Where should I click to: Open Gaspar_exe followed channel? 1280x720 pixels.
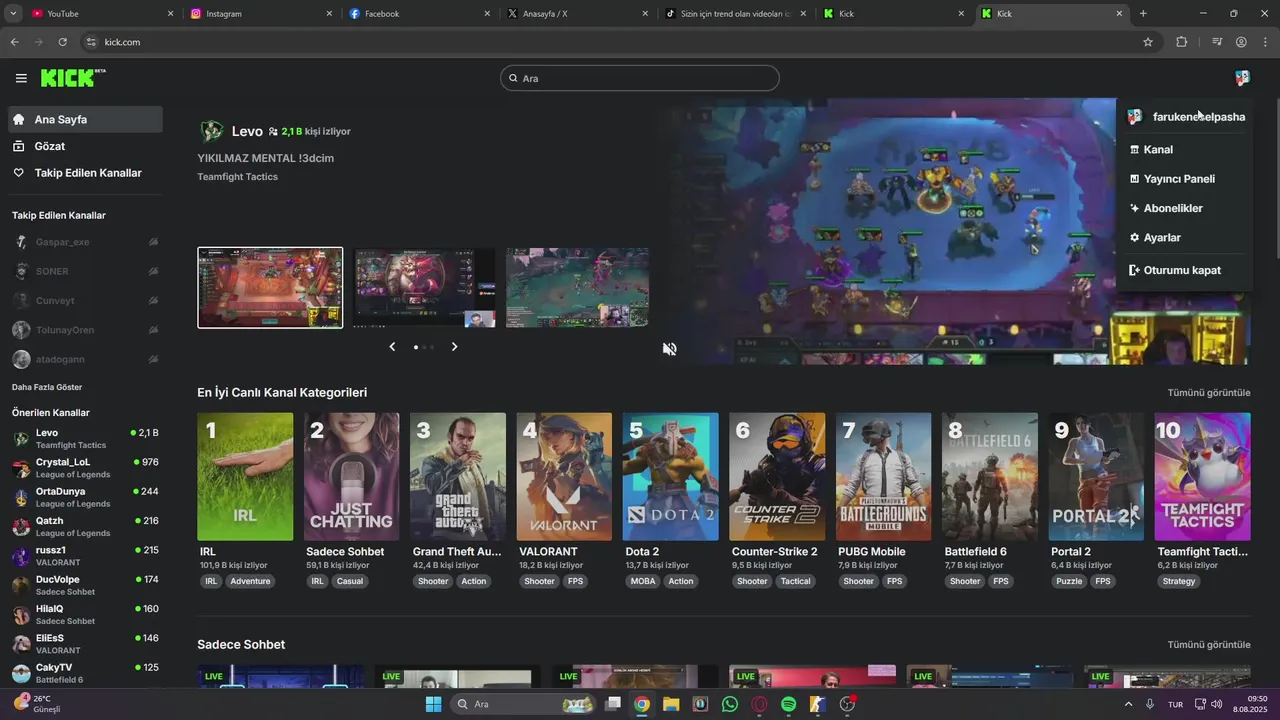coord(85,242)
